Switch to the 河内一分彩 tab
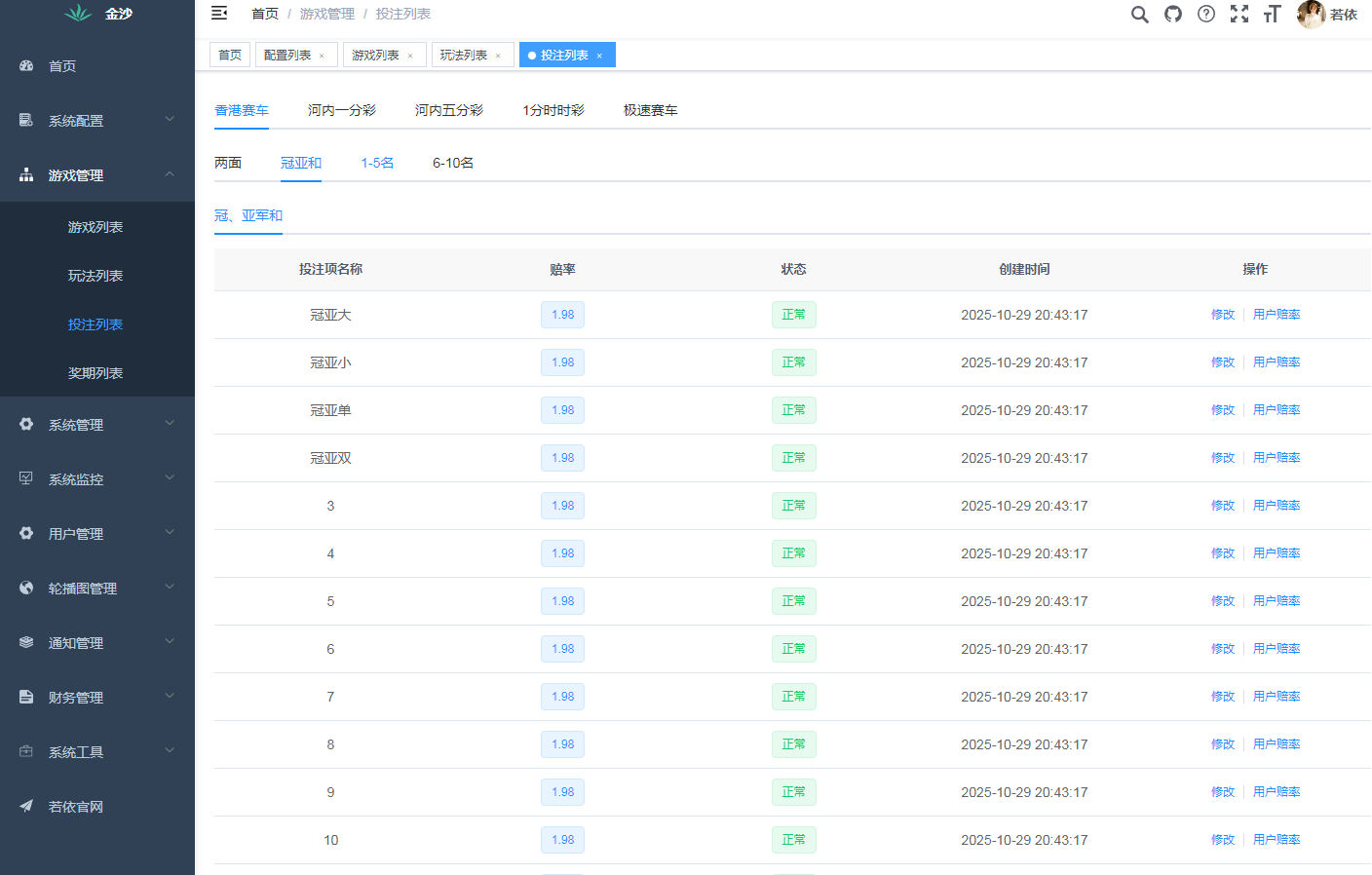The width and height of the screenshot is (1372, 875). (341, 110)
